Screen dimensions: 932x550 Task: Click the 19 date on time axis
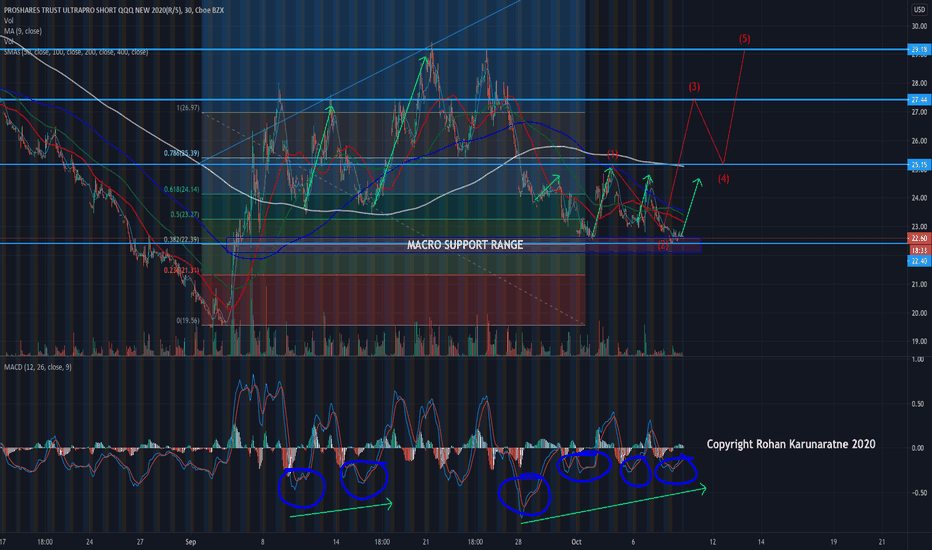[833, 542]
